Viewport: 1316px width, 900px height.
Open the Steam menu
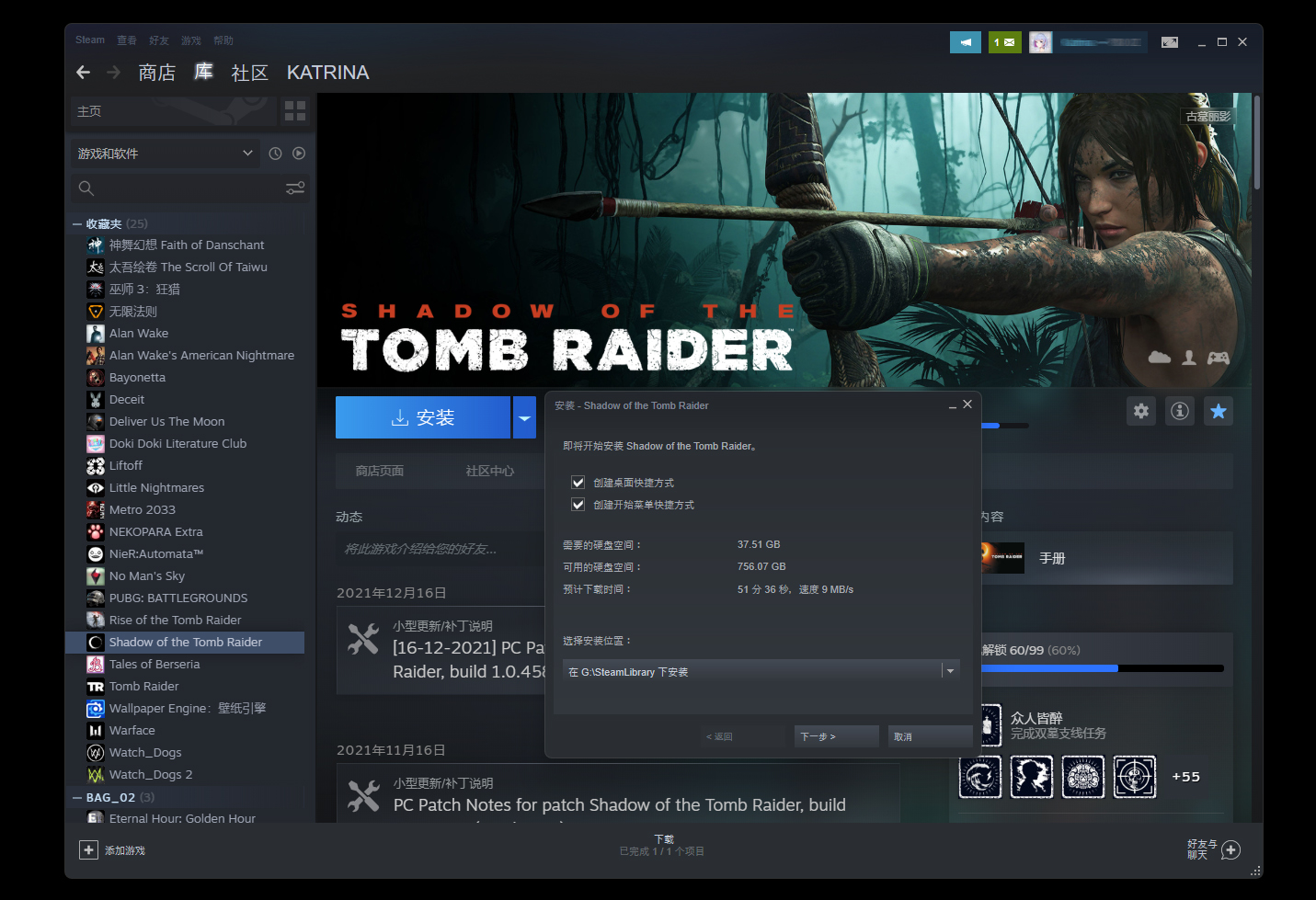pyautogui.click(x=90, y=40)
